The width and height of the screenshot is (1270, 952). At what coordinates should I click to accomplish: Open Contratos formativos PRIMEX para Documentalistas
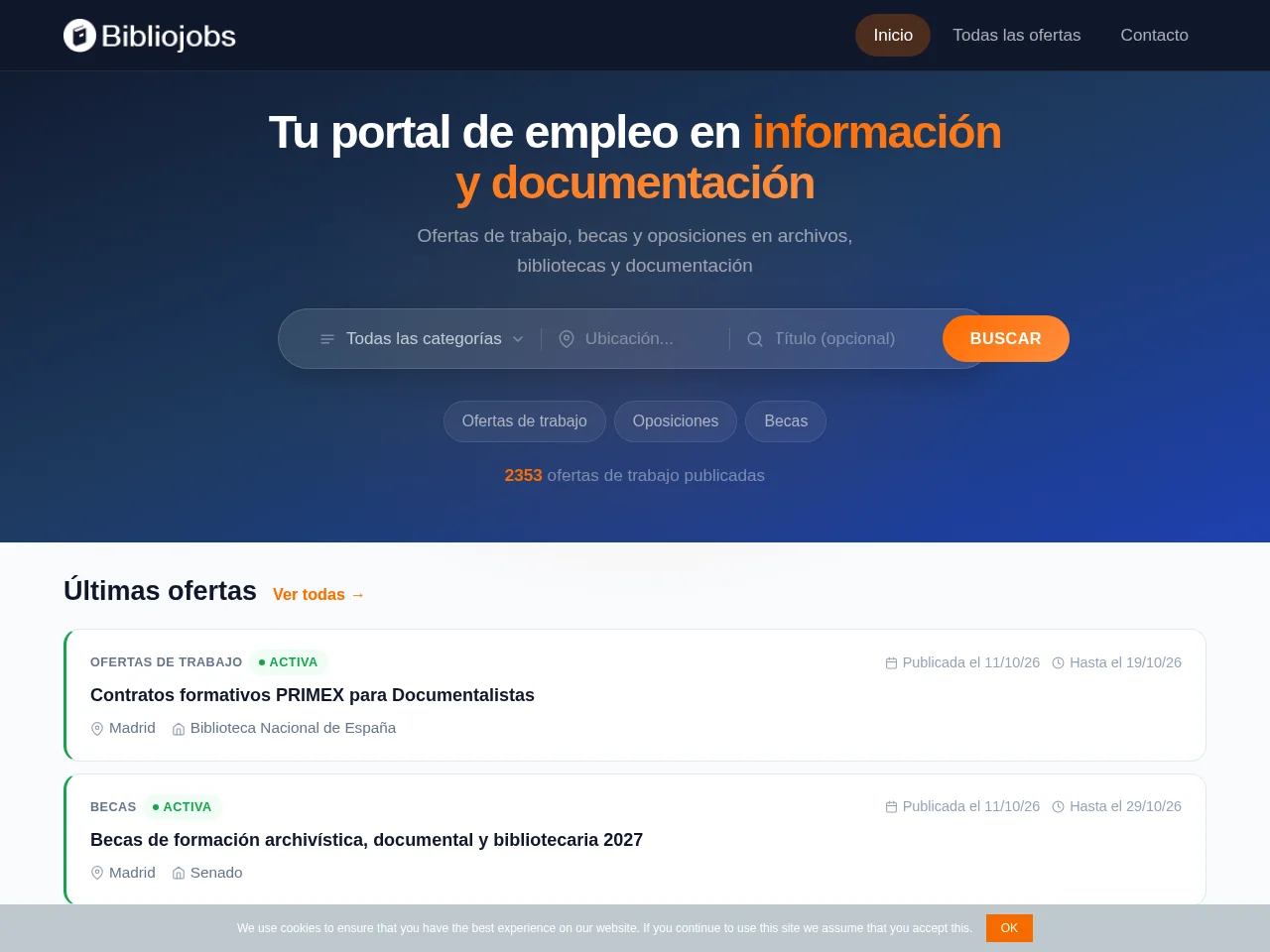(313, 695)
